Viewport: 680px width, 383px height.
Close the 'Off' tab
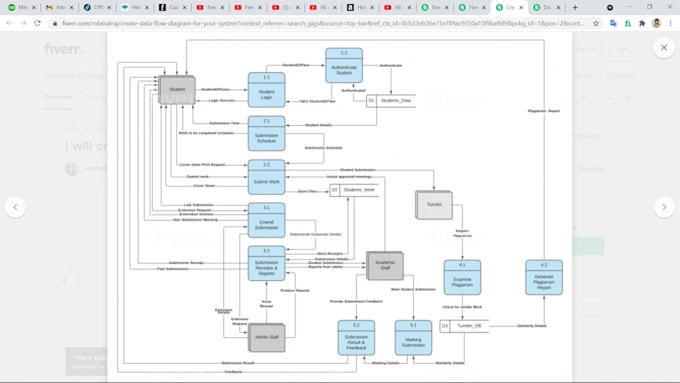(x=109, y=7)
